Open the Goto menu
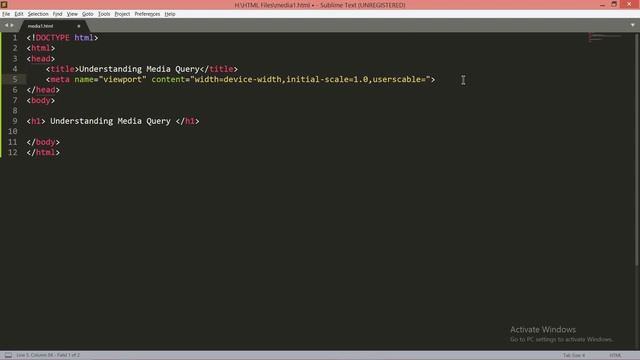This screenshot has width=640, height=360. (x=88, y=14)
